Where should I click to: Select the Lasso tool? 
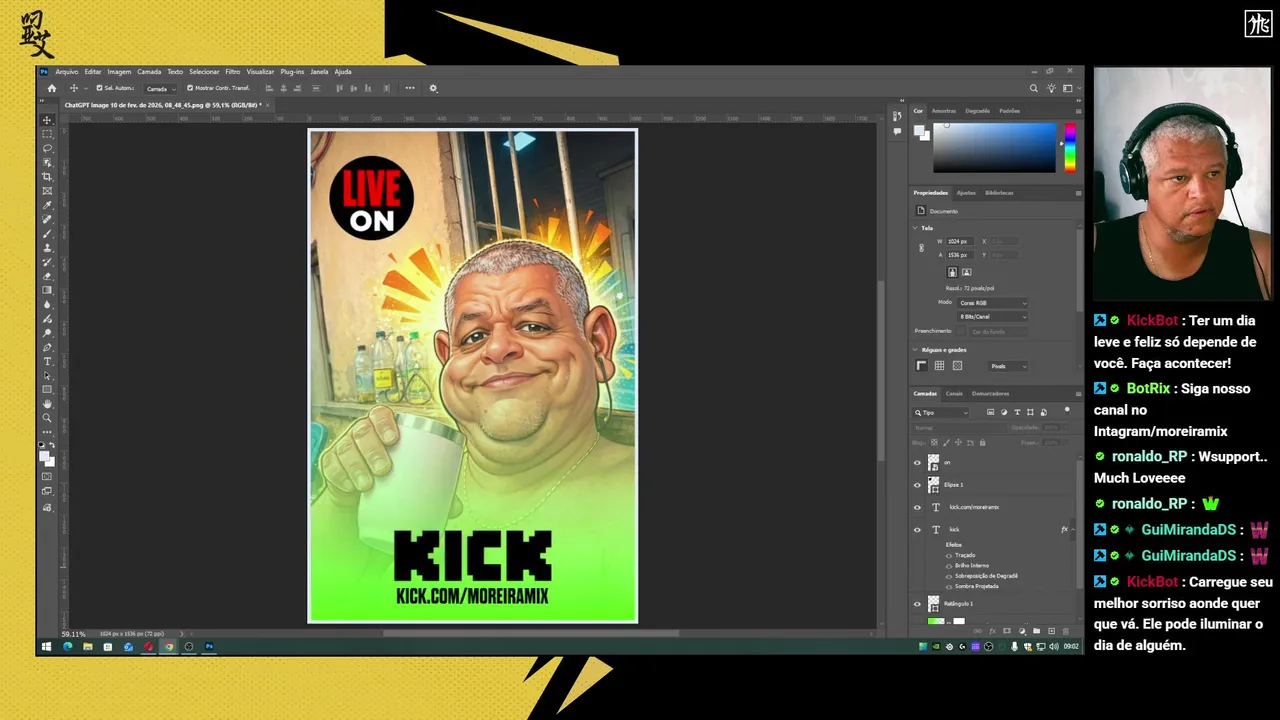point(47,148)
